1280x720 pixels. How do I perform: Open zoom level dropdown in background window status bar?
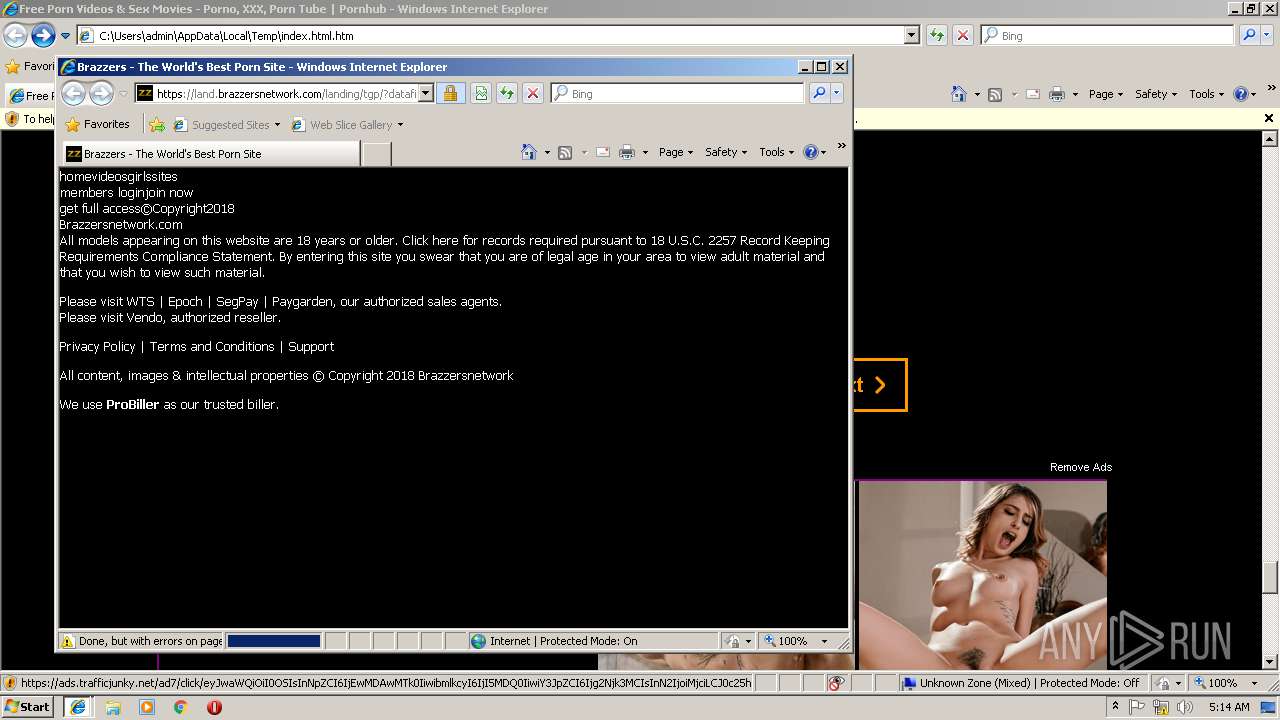coord(1255,683)
